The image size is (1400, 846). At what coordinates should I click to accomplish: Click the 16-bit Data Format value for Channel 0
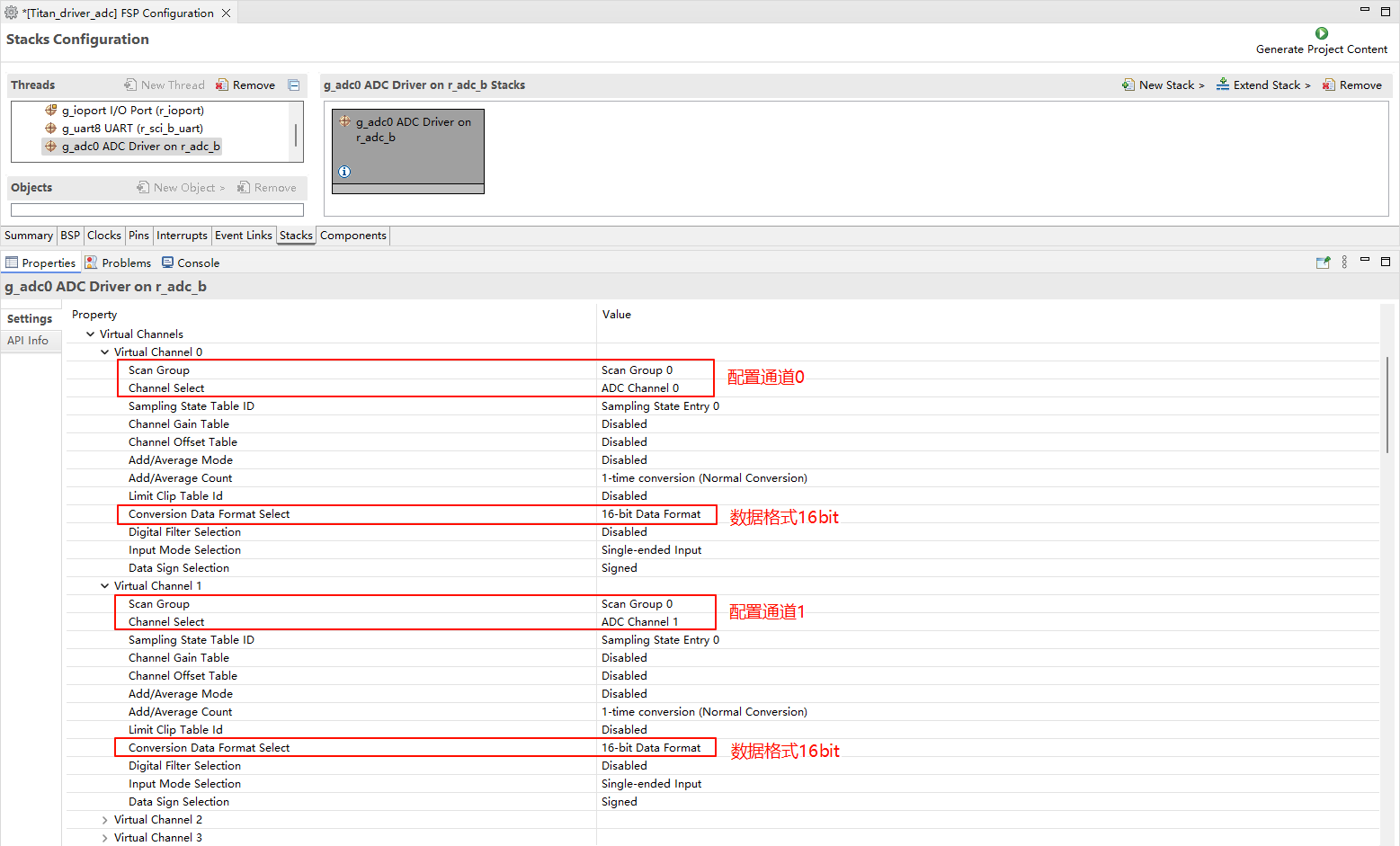(x=651, y=514)
